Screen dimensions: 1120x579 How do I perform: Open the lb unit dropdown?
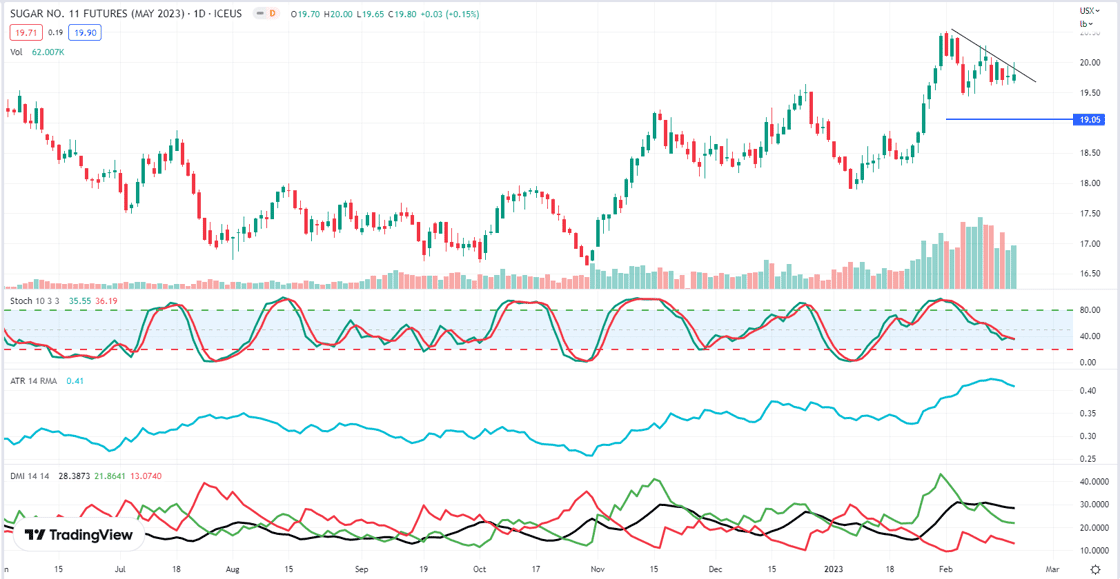coord(1086,24)
